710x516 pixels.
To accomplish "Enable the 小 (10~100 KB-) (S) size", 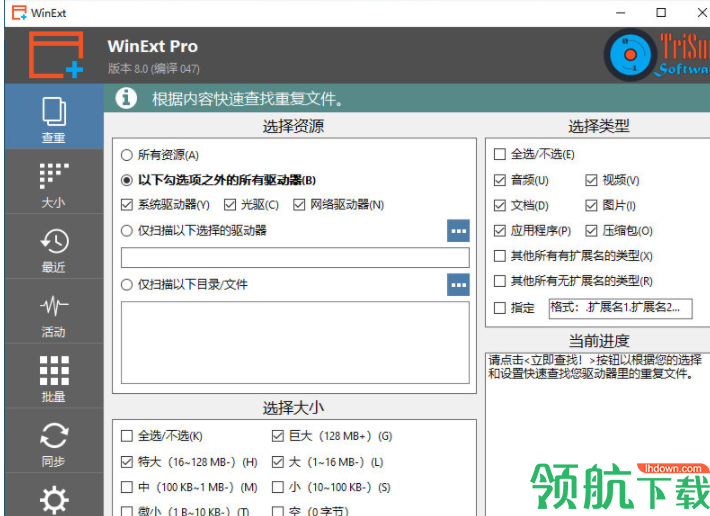I will click(x=278, y=487).
